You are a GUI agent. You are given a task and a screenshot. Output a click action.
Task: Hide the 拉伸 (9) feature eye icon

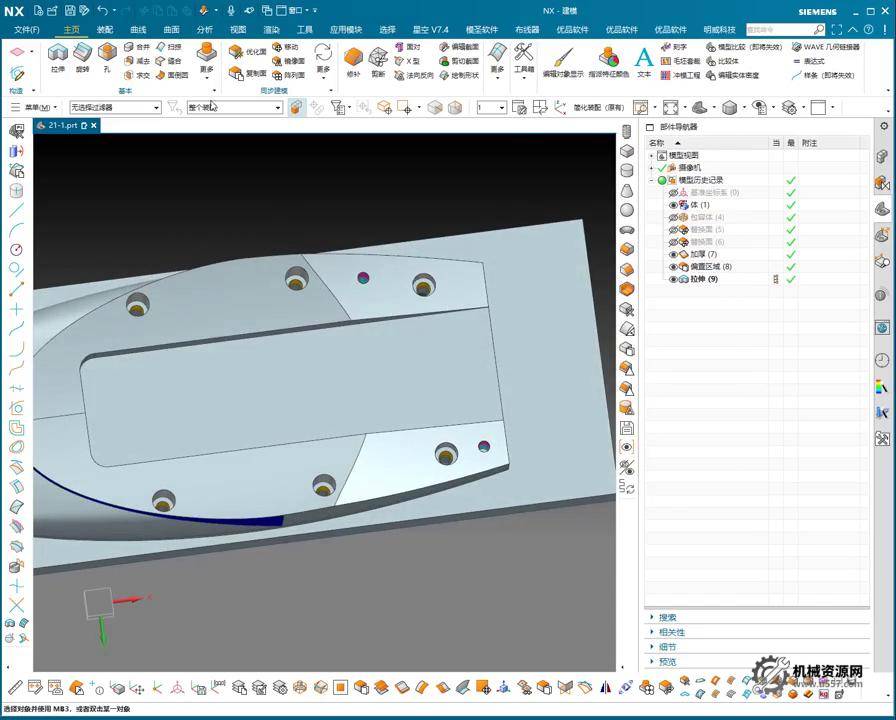click(x=673, y=280)
